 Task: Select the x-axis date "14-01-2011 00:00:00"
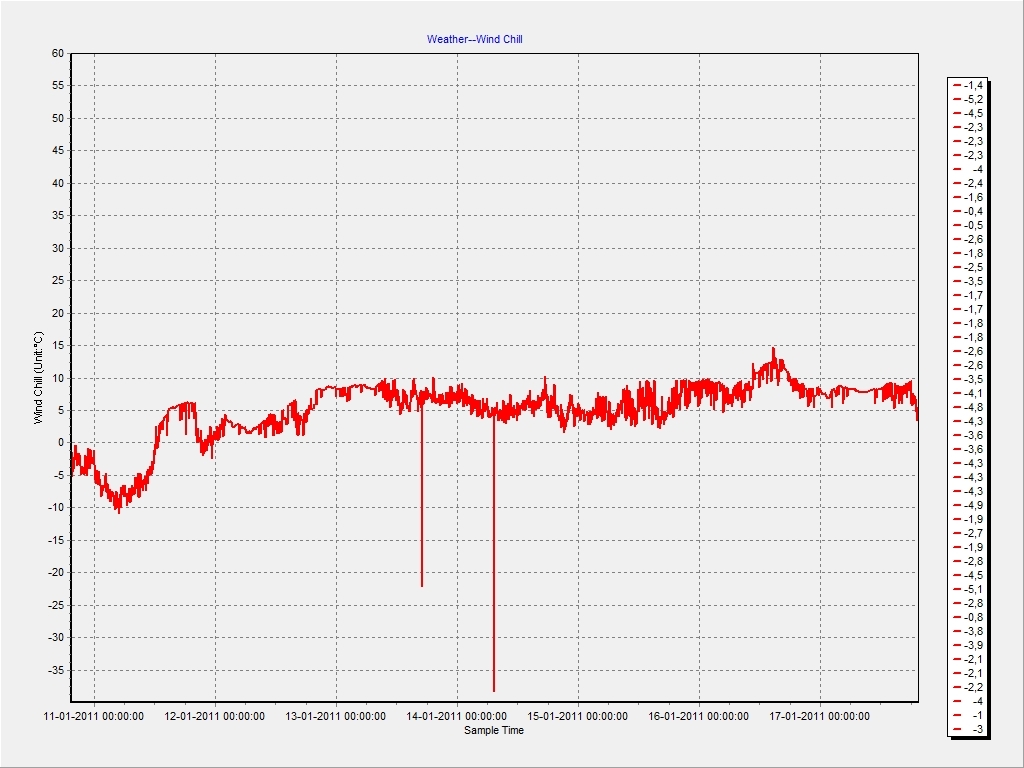(456, 716)
